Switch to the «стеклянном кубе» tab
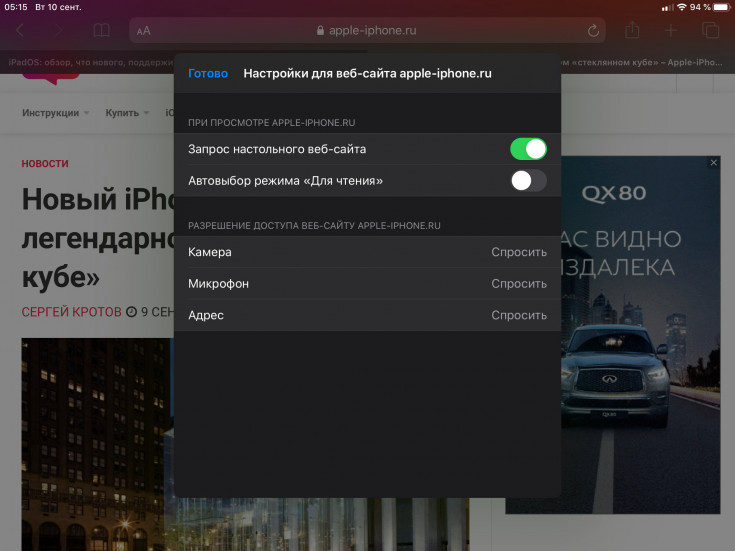735x551 pixels. 644,62
